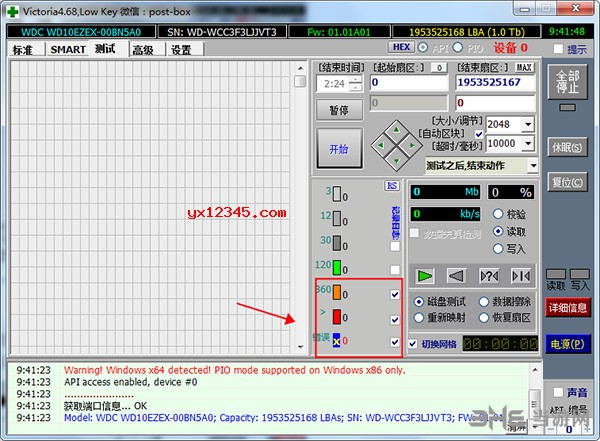Select the 读取 read radio option
Image resolution: width=600 pixels, height=441 pixels.
pos(498,231)
